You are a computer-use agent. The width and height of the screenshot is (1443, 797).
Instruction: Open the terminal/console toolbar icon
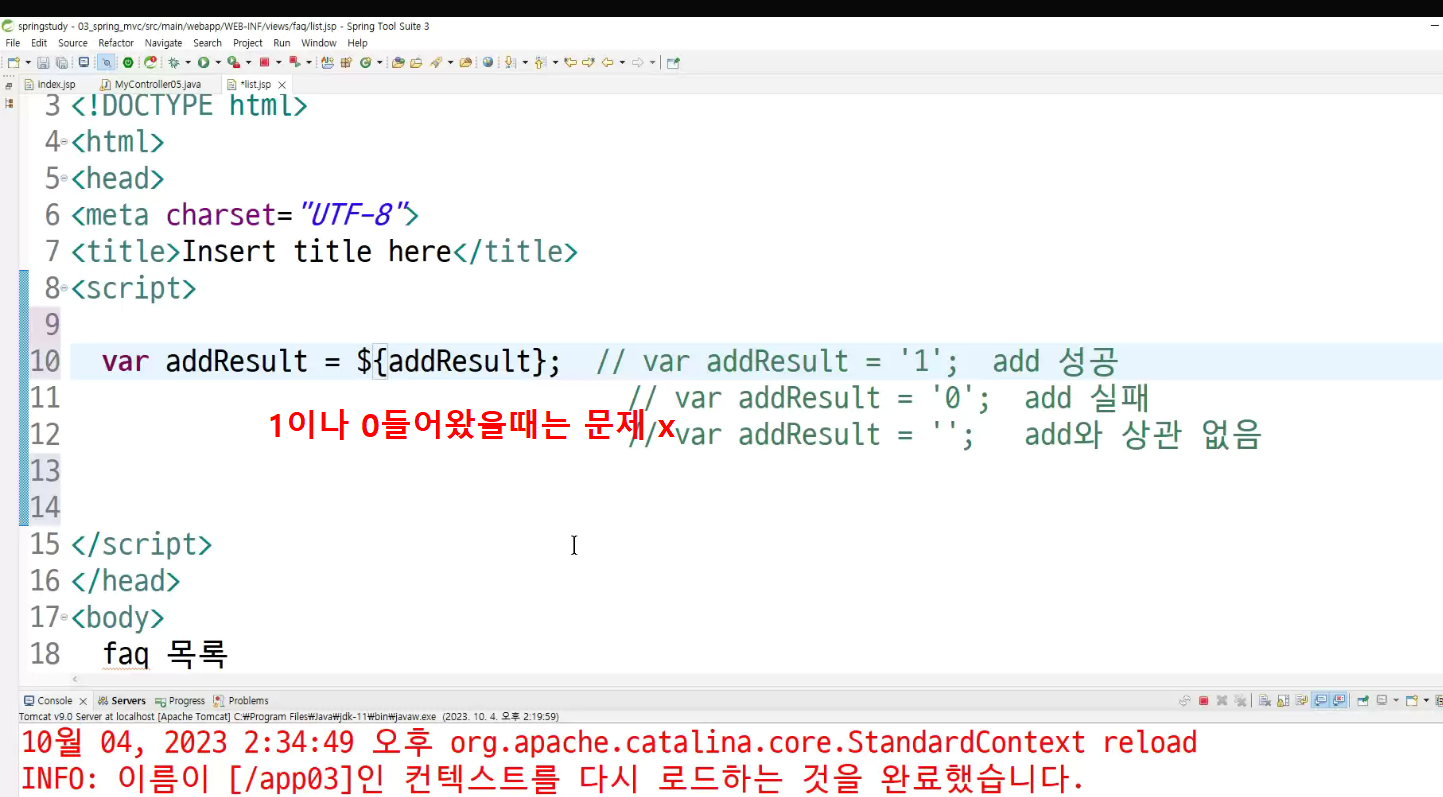[x=83, y=62]
